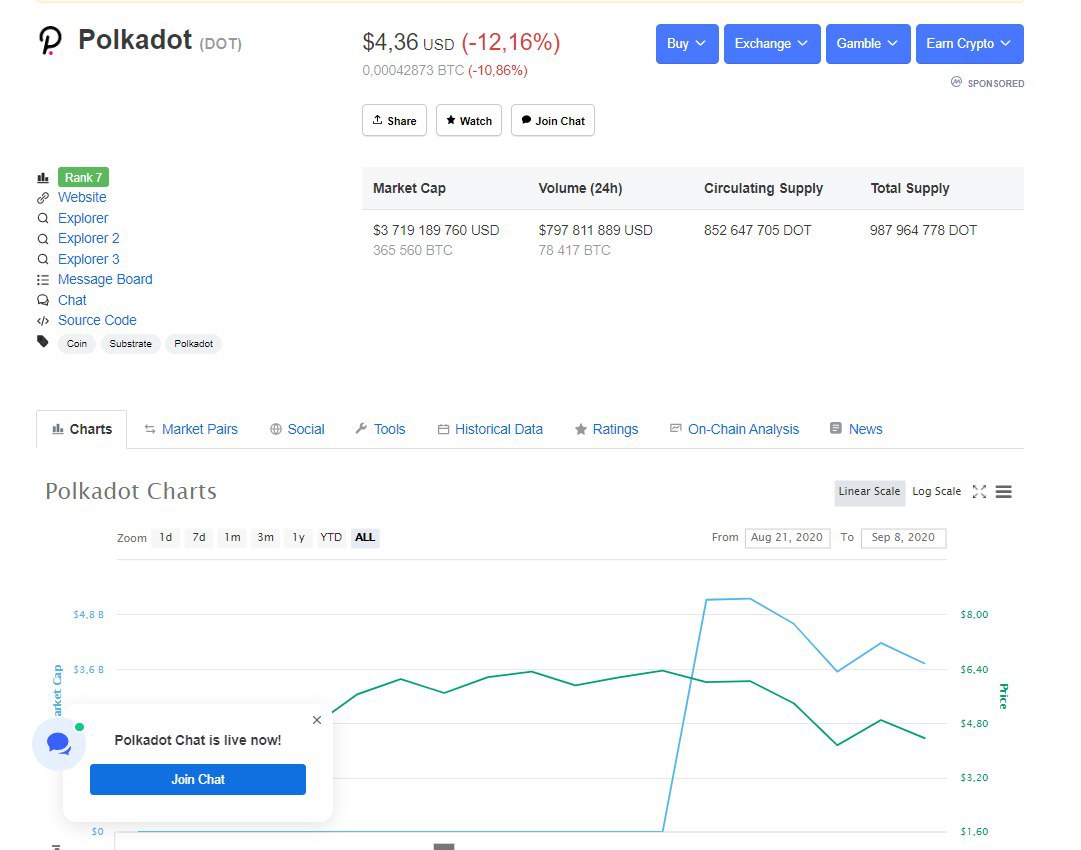Click the 987 964 778 DOT value

point(923,230)
